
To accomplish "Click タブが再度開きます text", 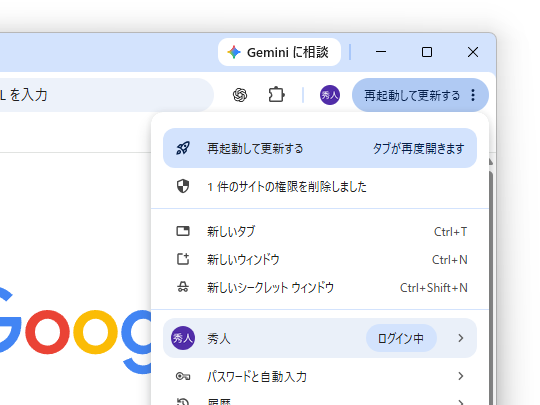I will click(418, 149).
